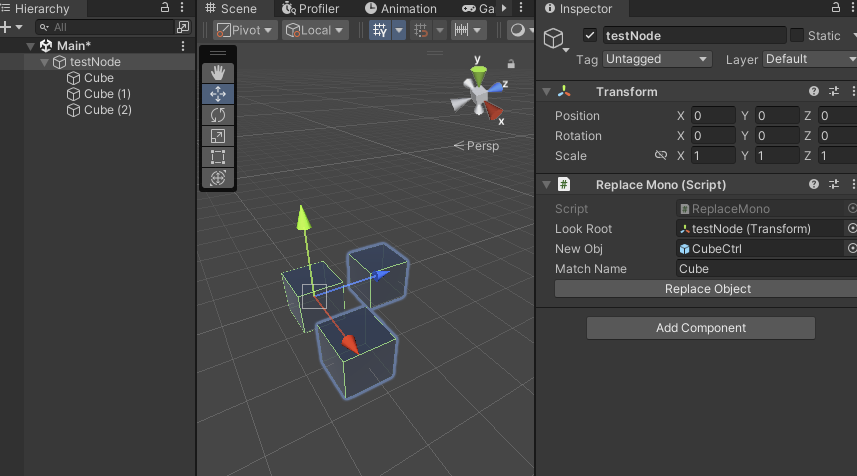Viewport: 857px width, 476px height.
Task: Toggle grid snapping icon in Scene toolbar
Action: [x=420, y=30]
